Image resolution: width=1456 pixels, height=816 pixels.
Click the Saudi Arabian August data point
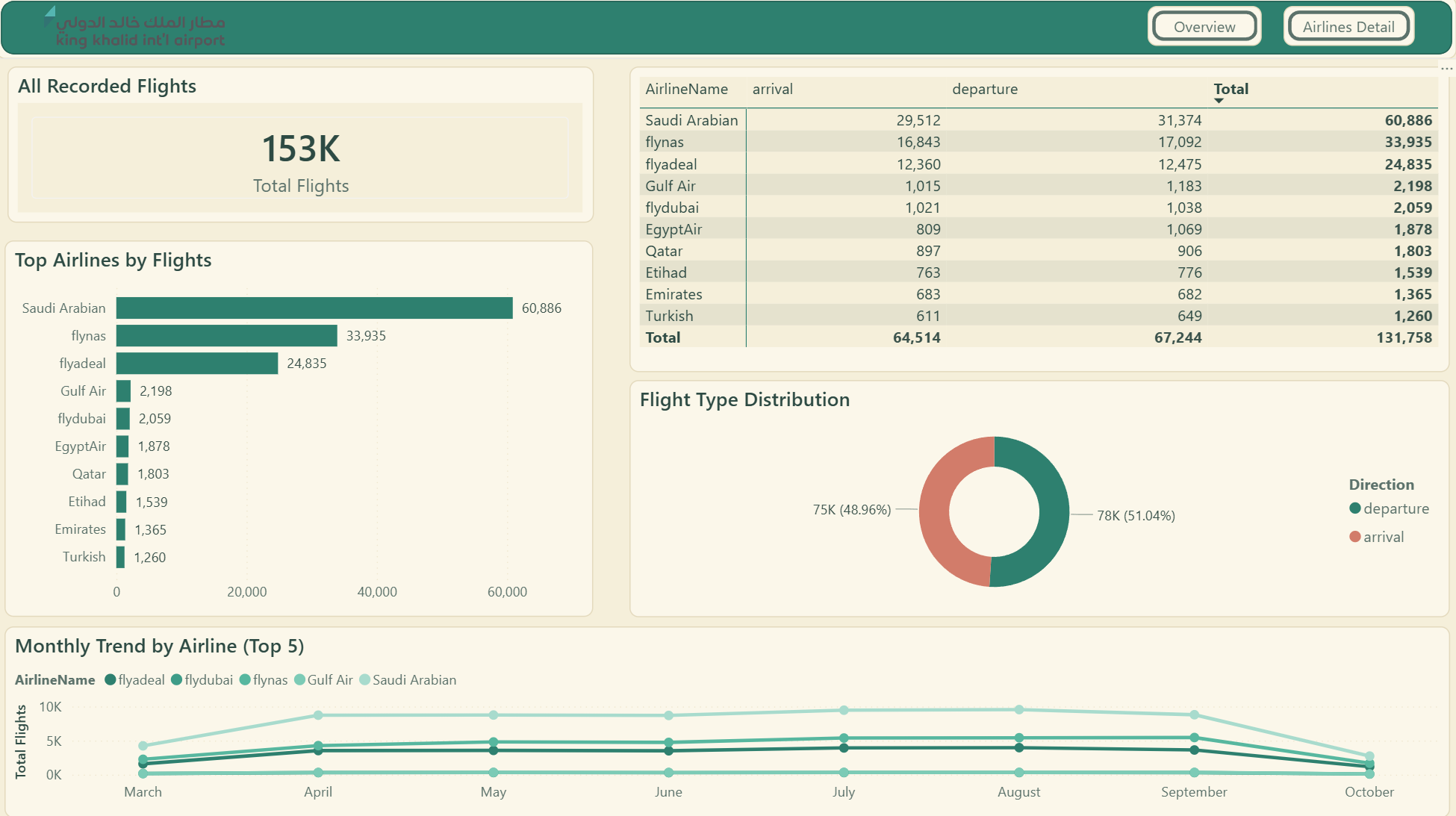(x=1018, y=709)
